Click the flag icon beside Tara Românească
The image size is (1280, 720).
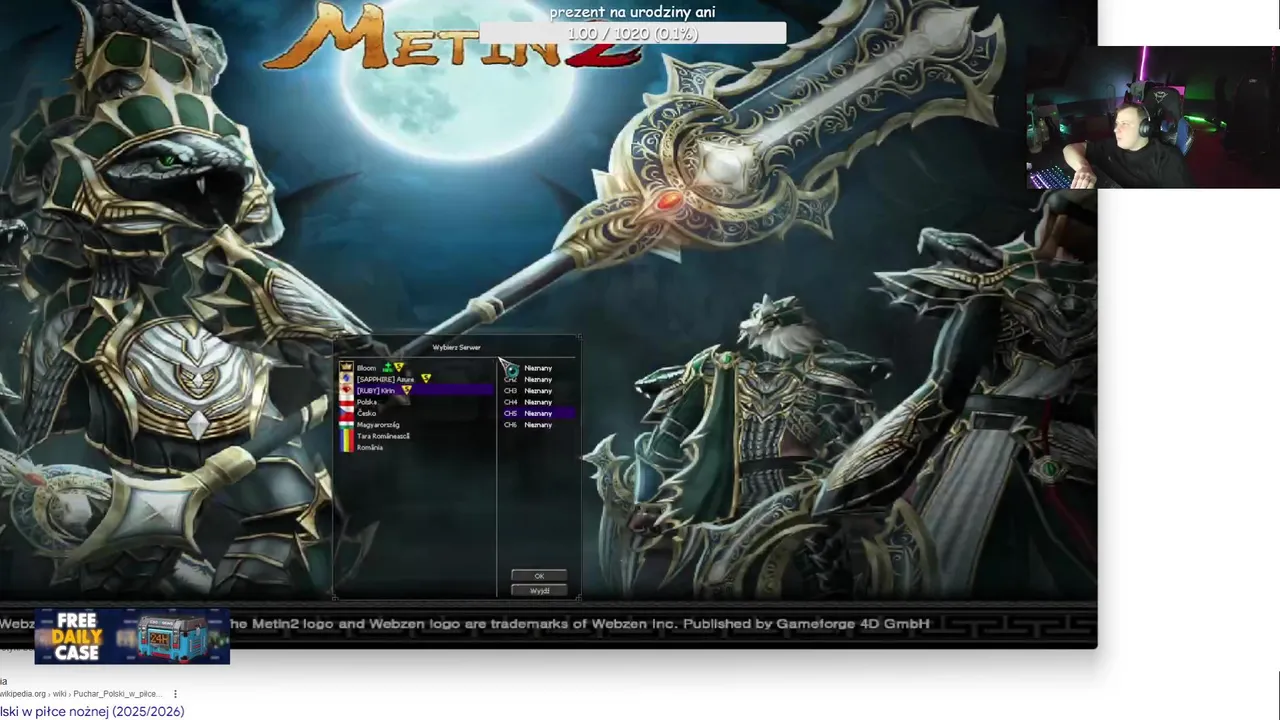click(346, 435)
